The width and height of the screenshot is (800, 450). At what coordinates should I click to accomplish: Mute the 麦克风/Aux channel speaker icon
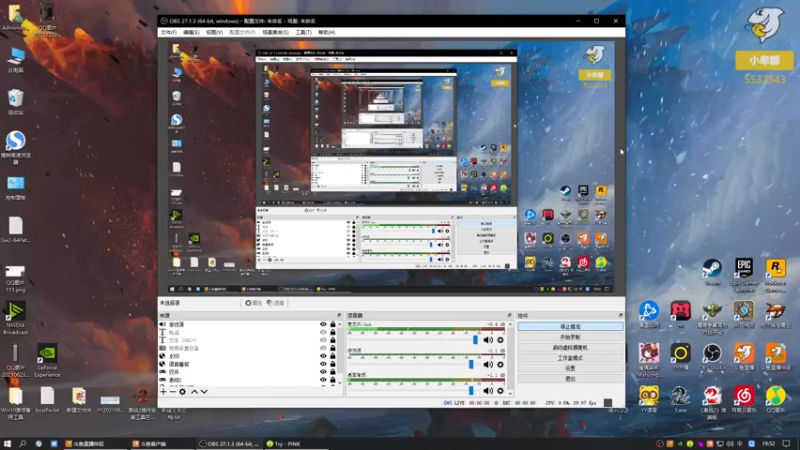488,340
